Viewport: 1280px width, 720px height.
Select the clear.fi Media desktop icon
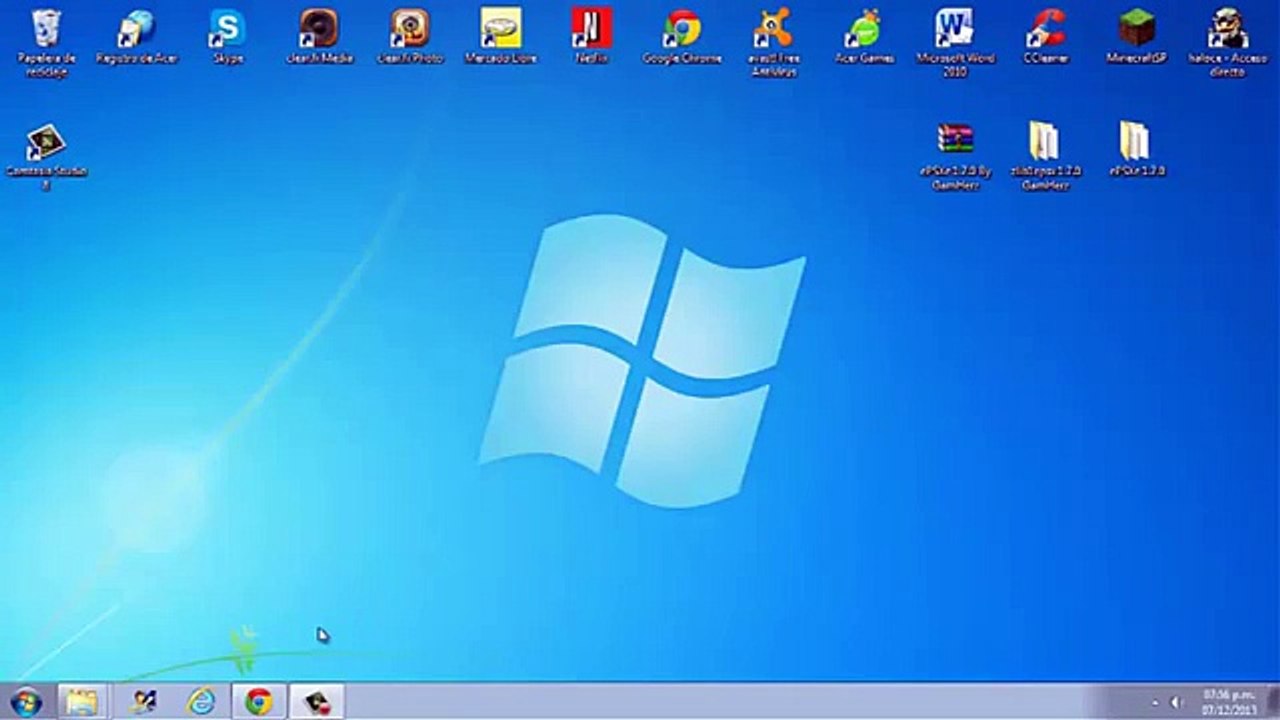point(319,35)
